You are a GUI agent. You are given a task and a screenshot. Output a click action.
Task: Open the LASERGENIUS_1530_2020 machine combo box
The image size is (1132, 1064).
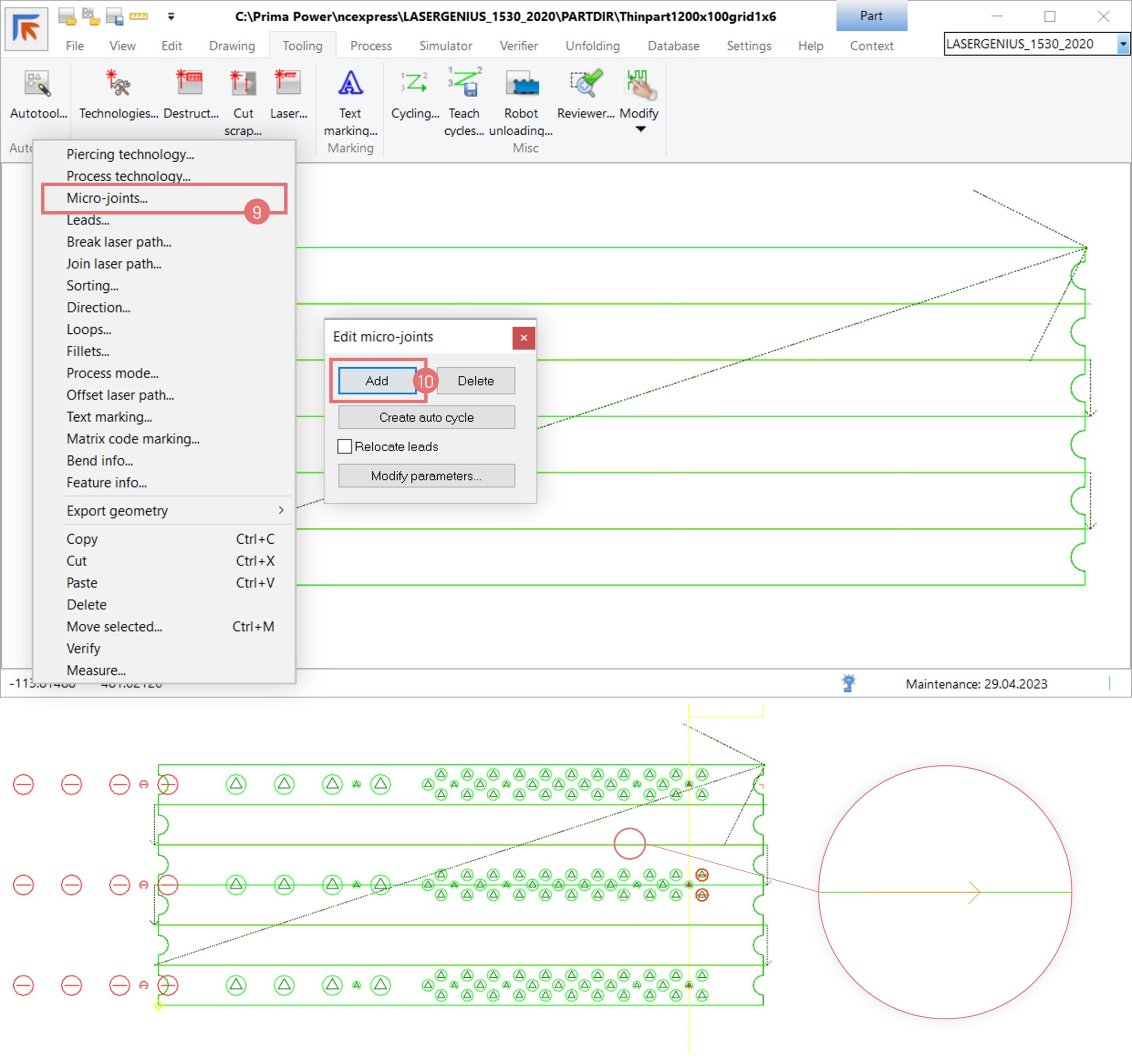(1122, 44)
